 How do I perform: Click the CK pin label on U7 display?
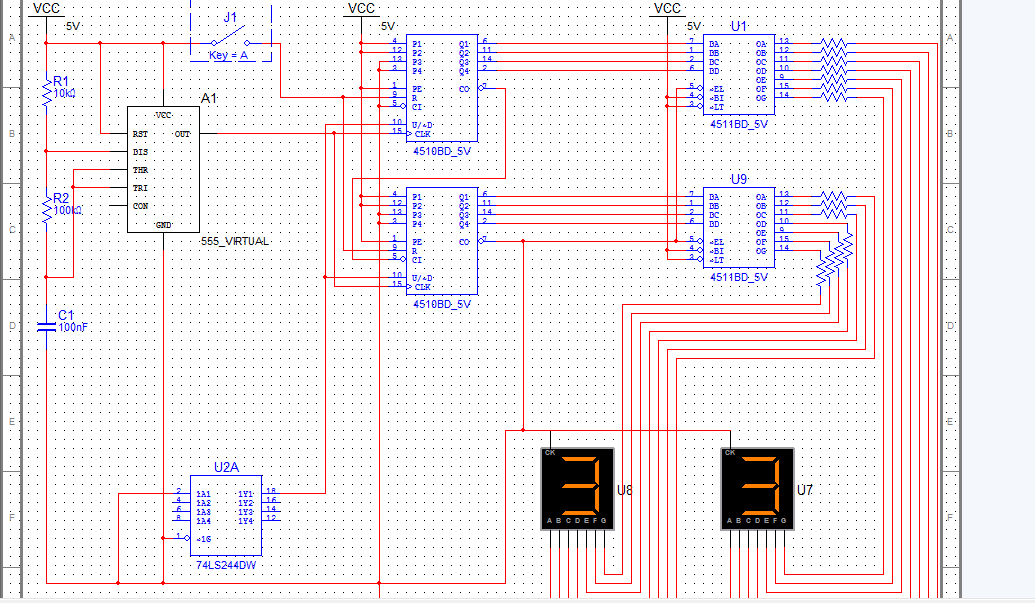(729, 453)
